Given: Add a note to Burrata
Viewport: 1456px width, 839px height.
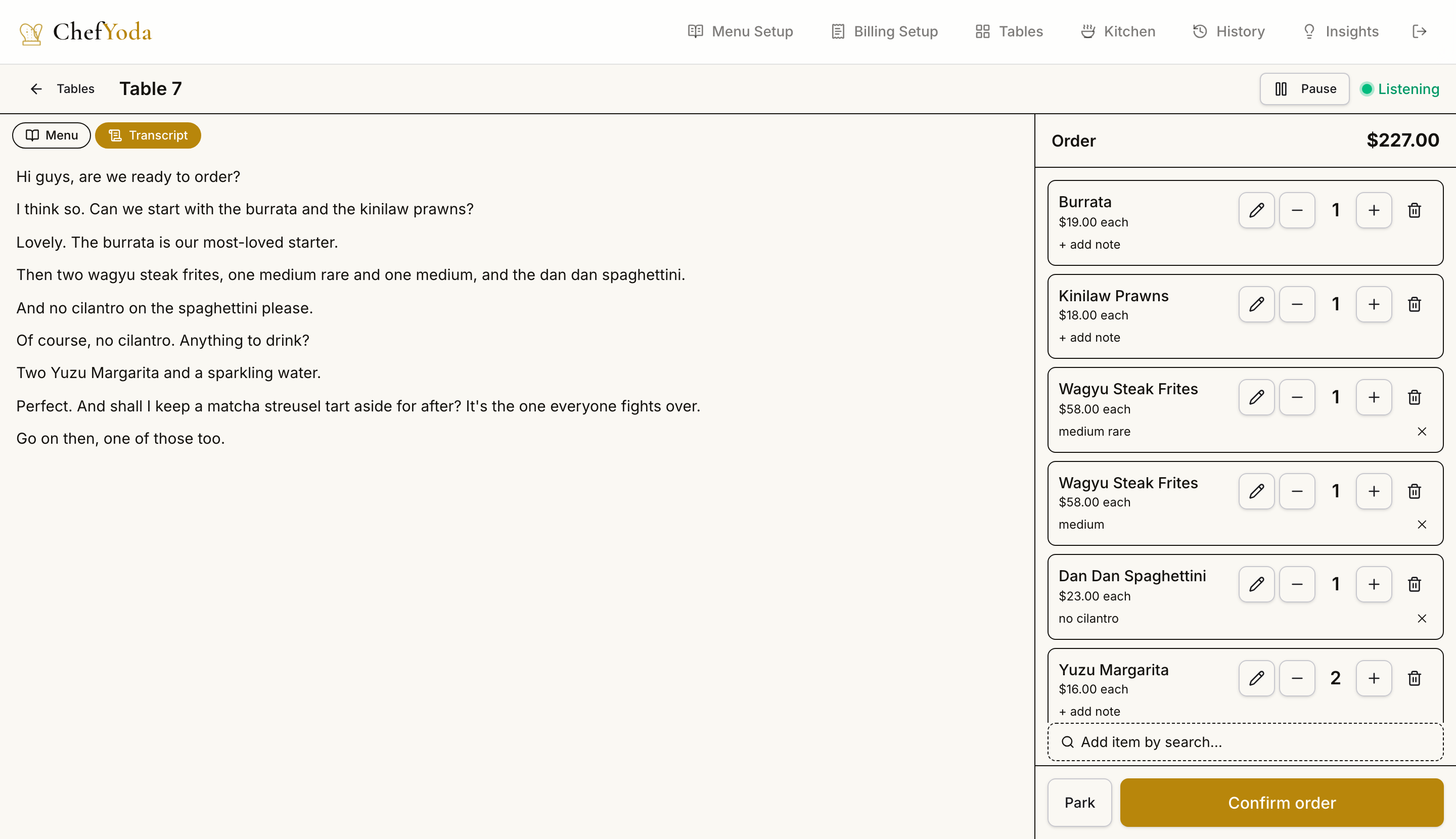Looking at the screenshot, I should click(x=1089, y=244).
